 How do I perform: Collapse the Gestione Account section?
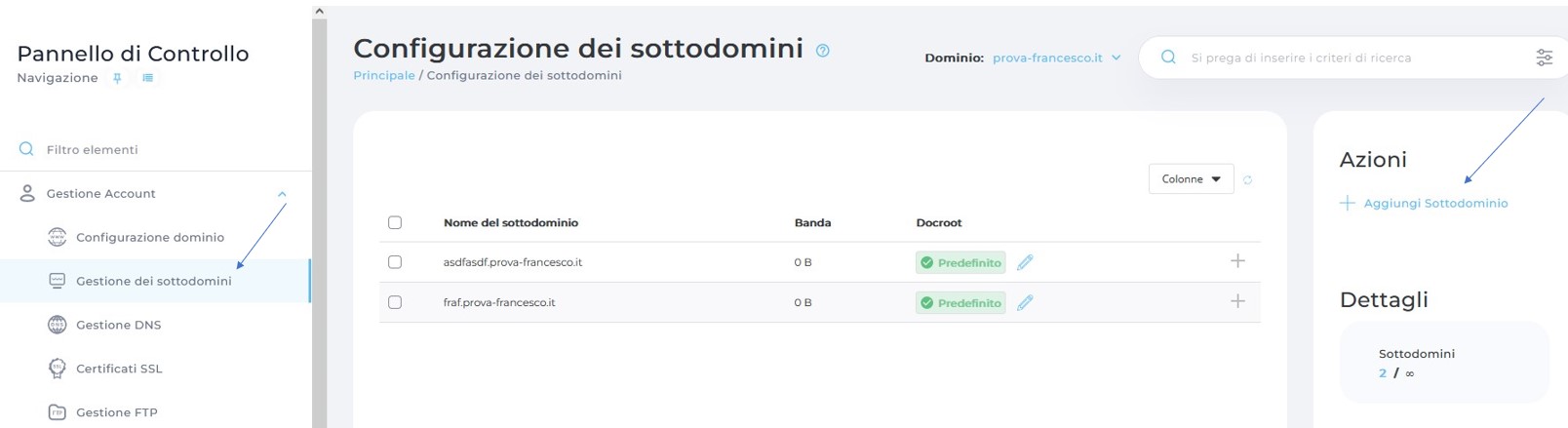tap(282, 194)
